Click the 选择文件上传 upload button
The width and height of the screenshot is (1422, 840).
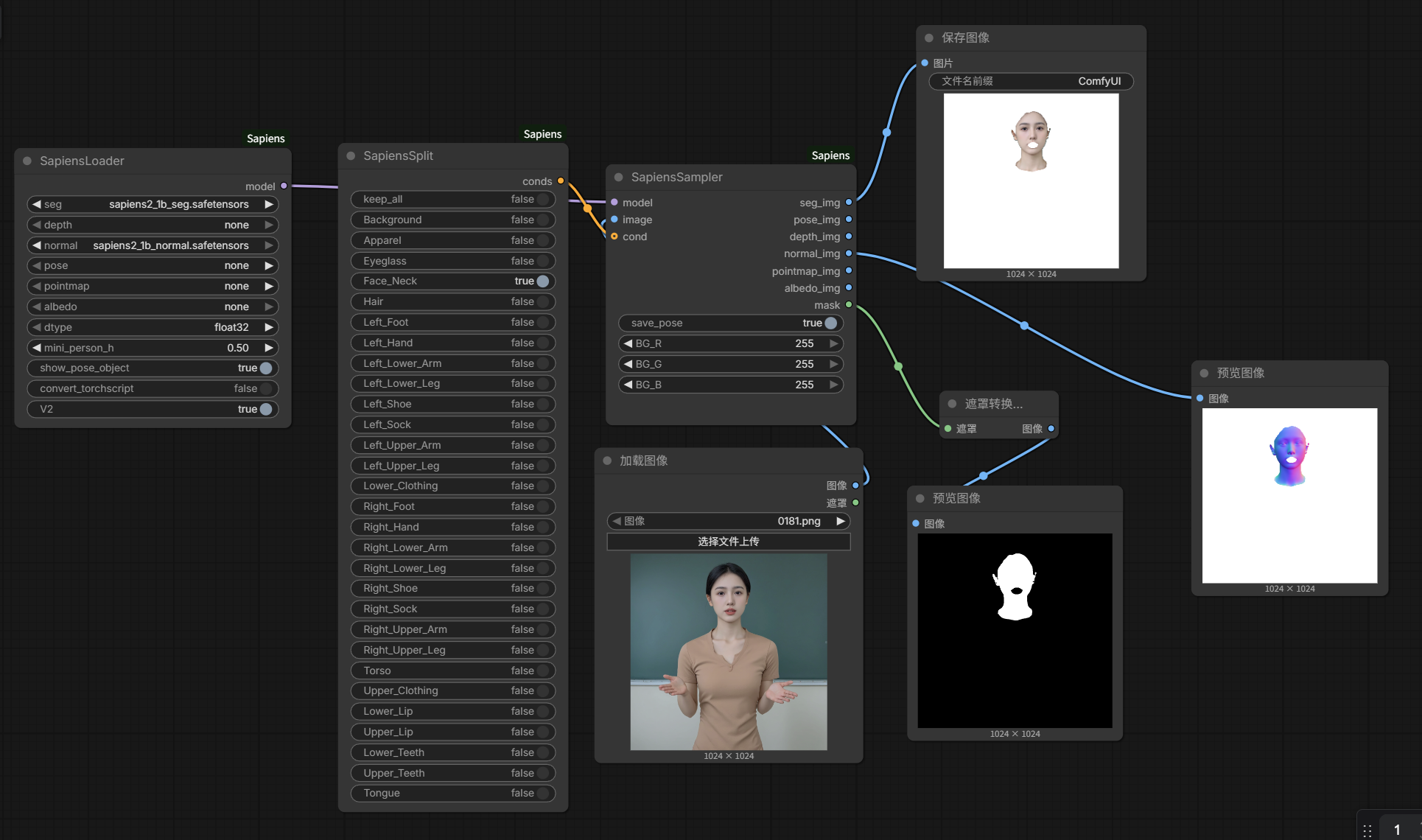point(729,542)
